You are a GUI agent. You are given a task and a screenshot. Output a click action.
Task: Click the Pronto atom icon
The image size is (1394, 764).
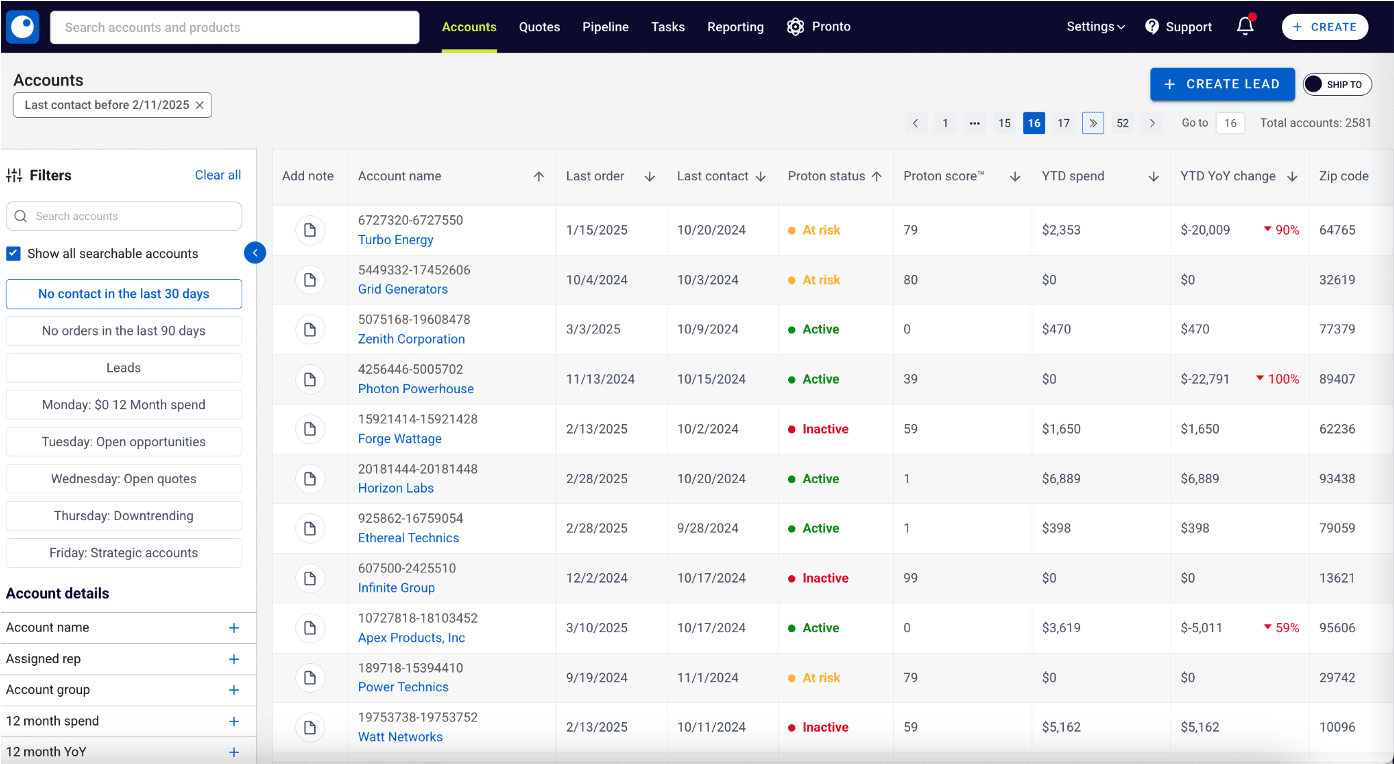pyautogui.click(x=795, y=27)
